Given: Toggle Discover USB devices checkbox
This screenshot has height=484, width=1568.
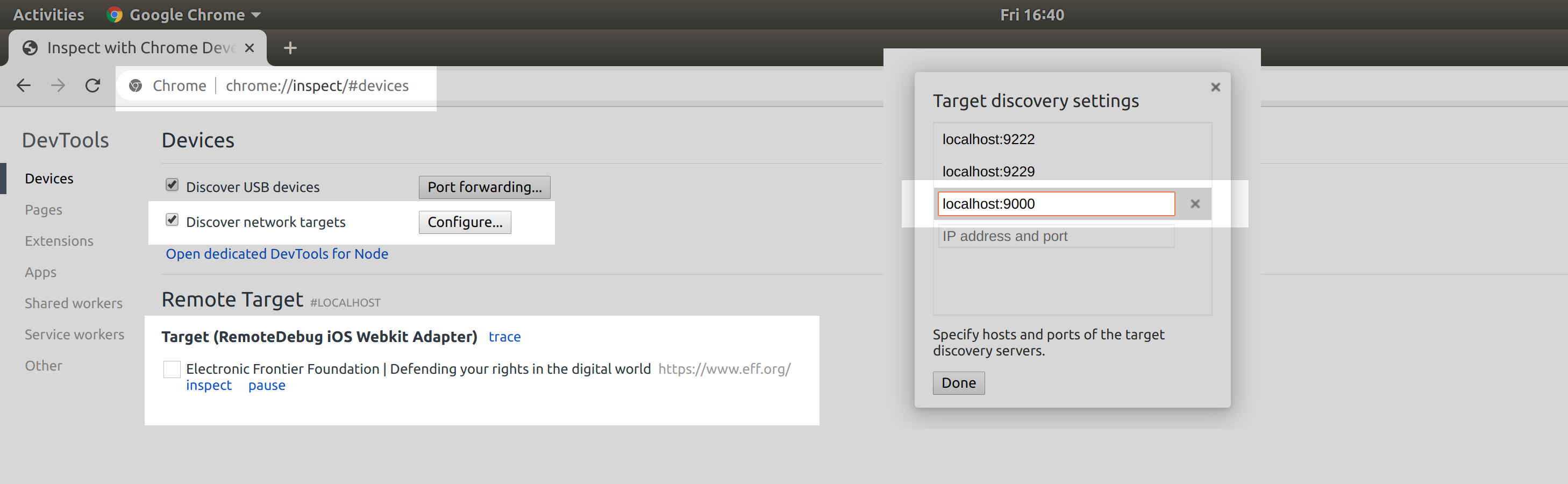Looking at the screenshot, I should click(172, 184).
